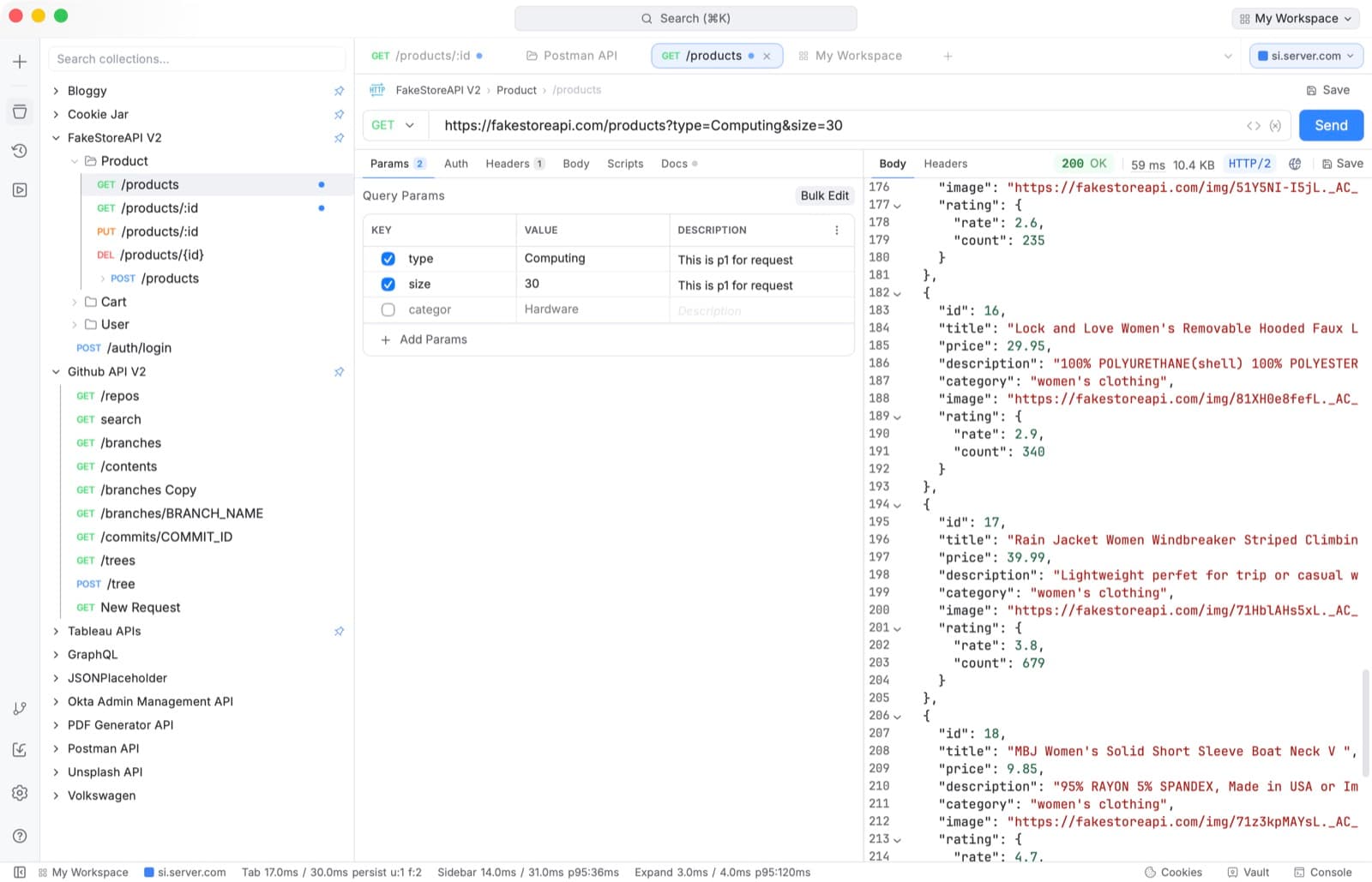The width and height of the screenshot is (1372, 882).
Task: Open the Settings gear icon
Action: [20, 793]
